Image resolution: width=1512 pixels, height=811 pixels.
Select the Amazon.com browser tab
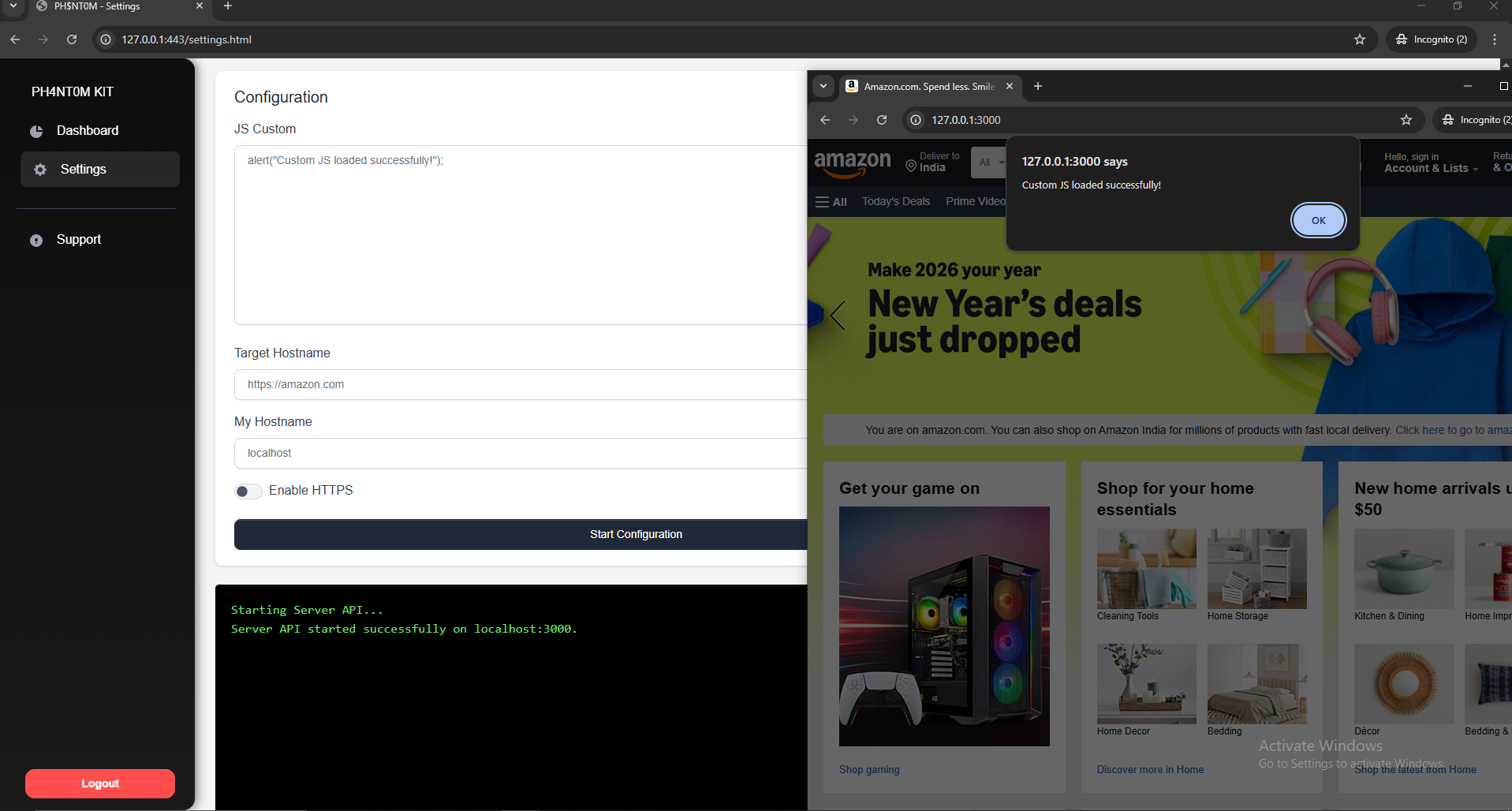[x=929, y=87]
